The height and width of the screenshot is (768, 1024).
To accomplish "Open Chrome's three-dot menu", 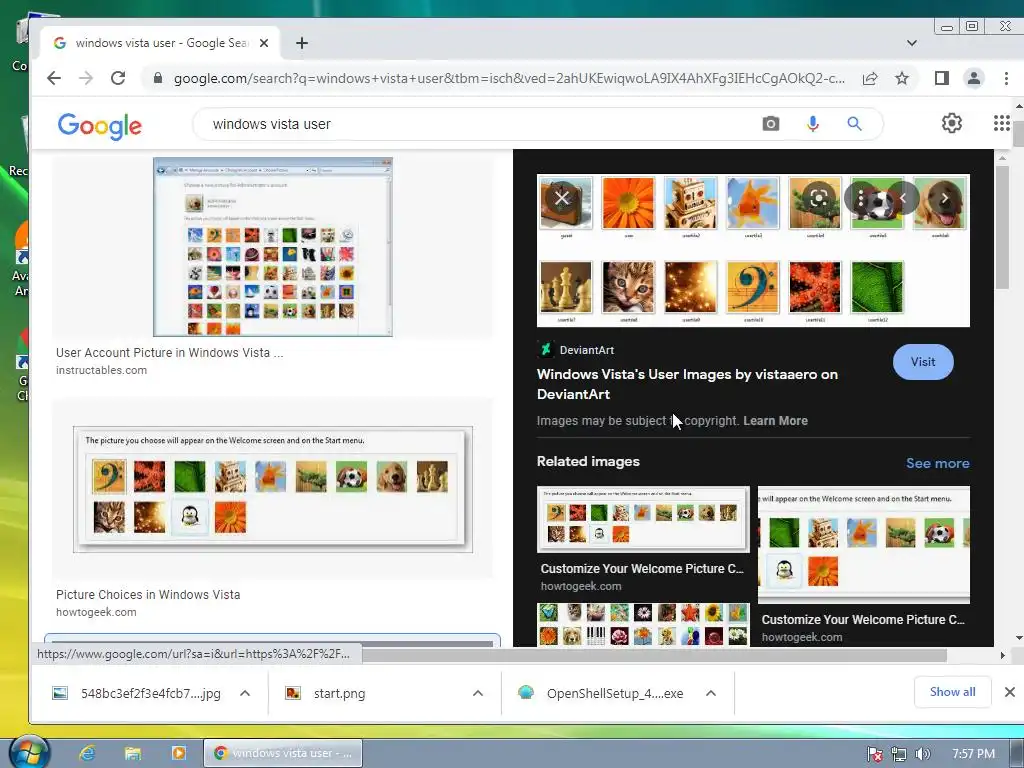I will pos(1006,78).
